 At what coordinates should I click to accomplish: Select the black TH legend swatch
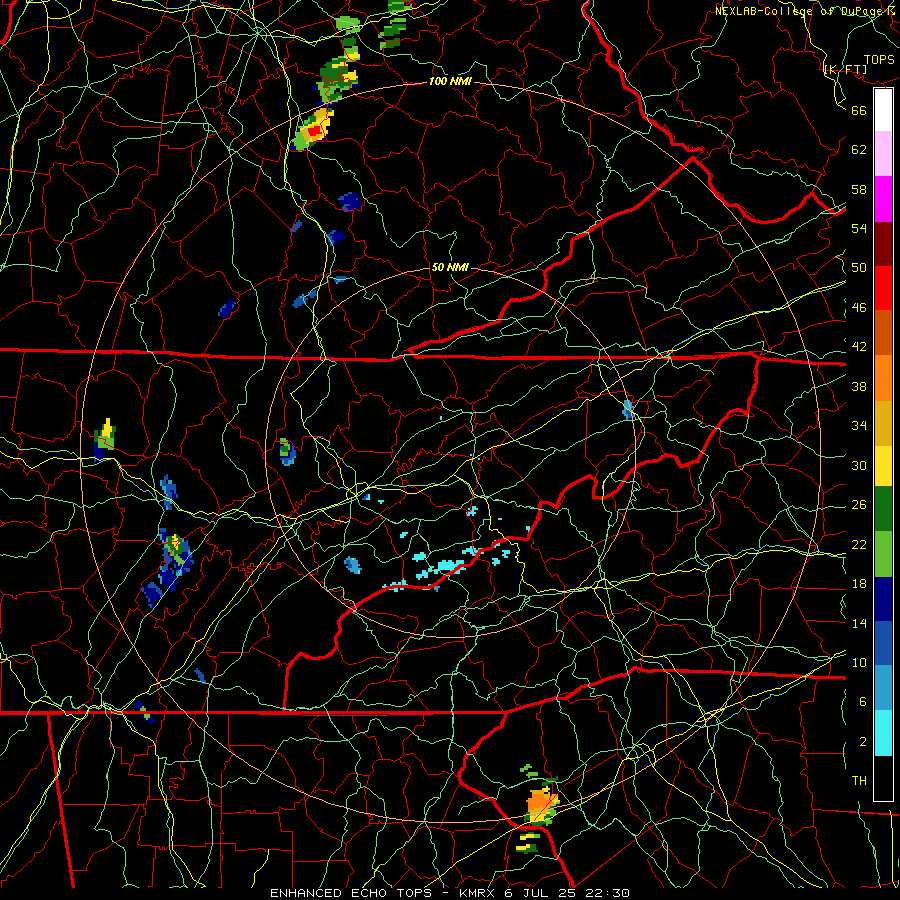pyautogui.click(x=883, y=778)
